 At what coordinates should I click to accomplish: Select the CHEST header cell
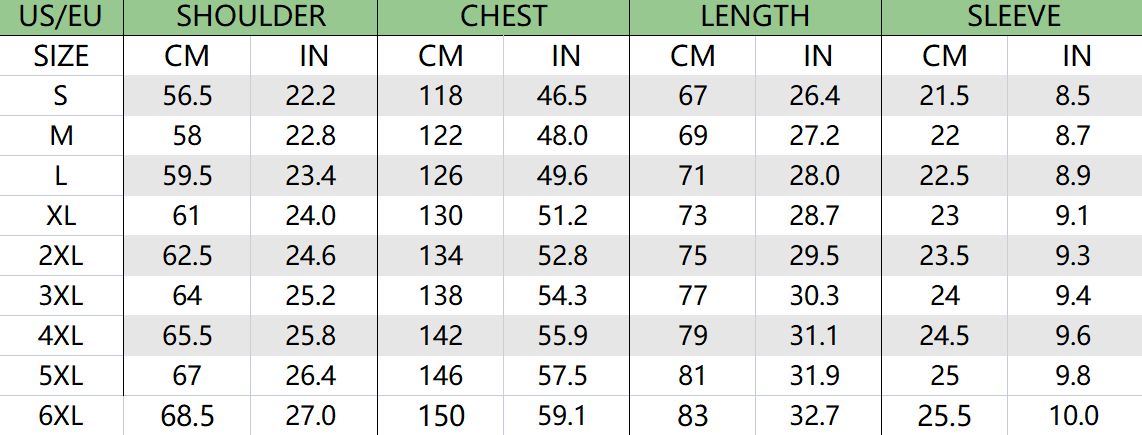tap(503, 17)
